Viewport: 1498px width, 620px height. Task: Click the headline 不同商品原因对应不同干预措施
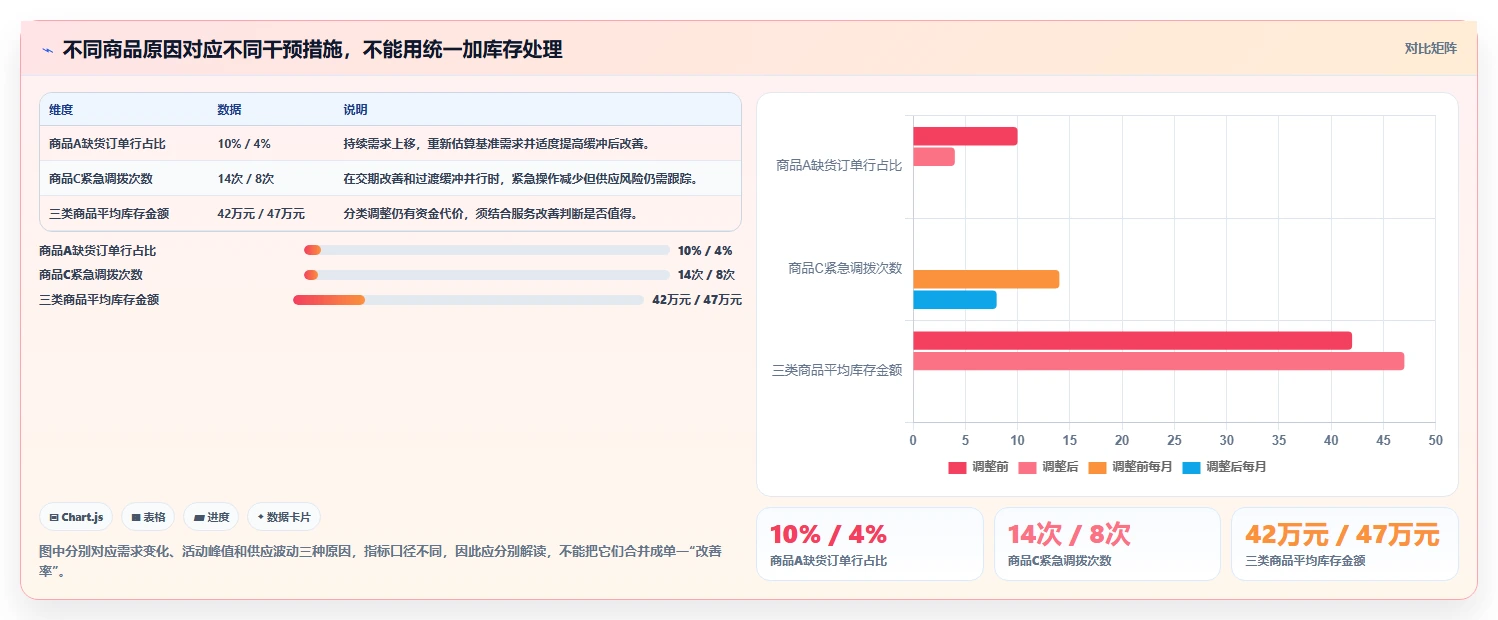pos(312,49)
